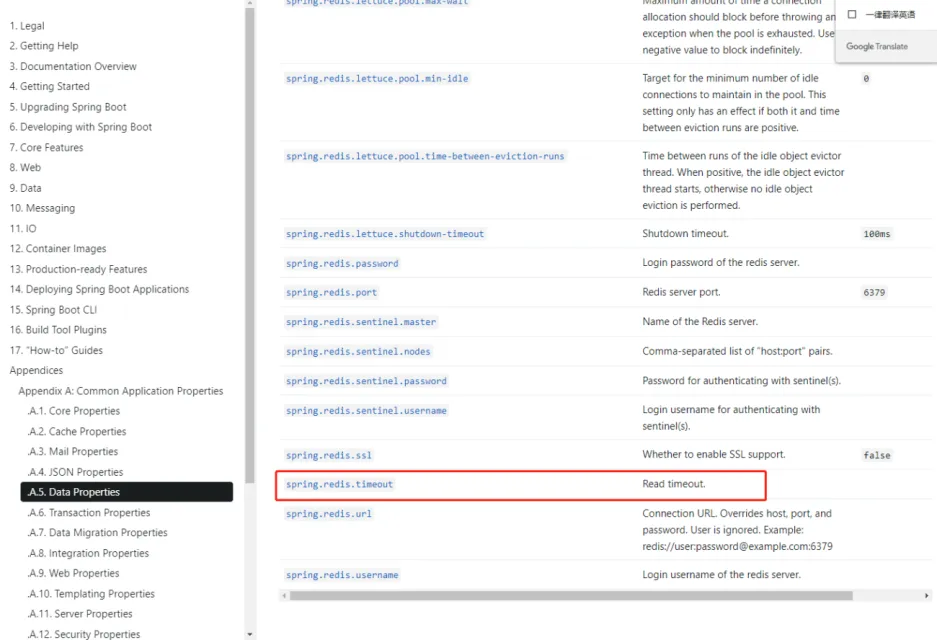Open A.12. Security Properties
937x640 pixels.
pyautogui.click(x=84, y=634)
